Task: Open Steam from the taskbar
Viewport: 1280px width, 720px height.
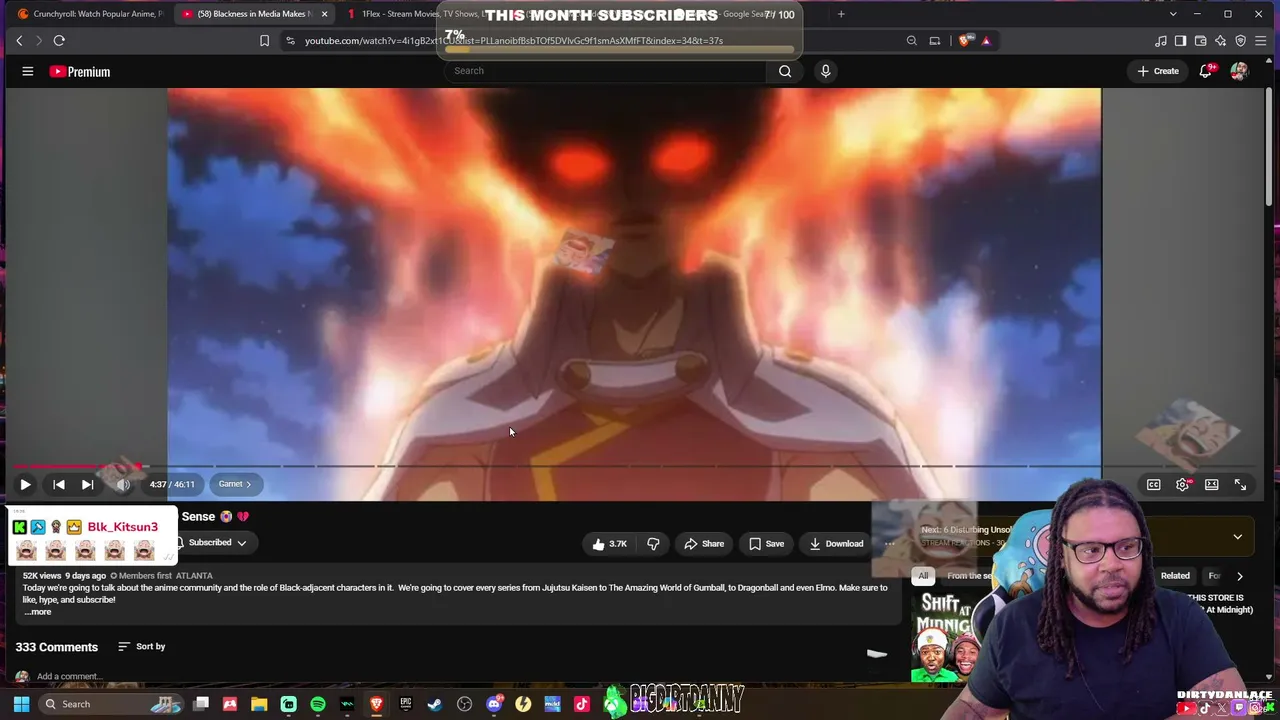Action: pos(435,704)
